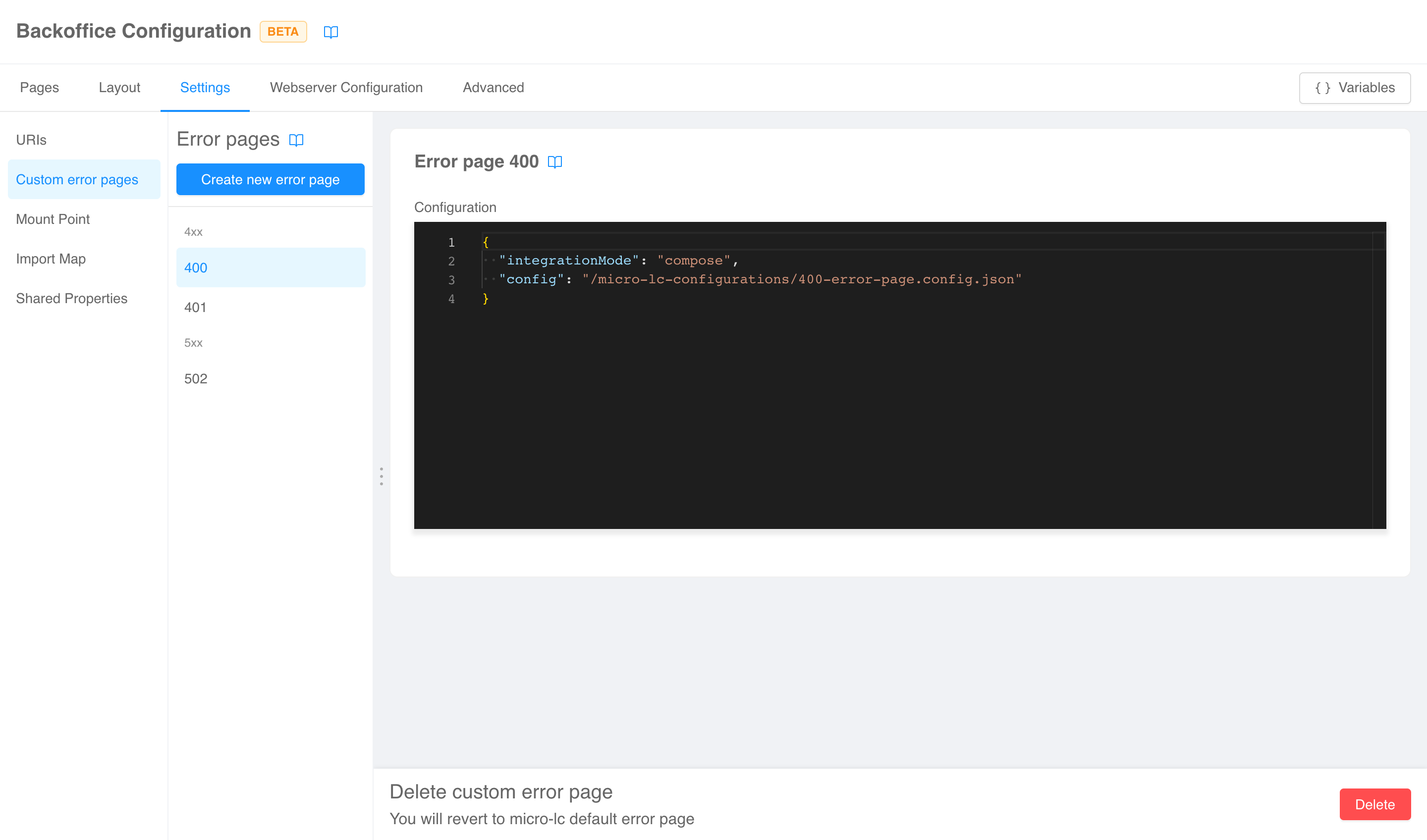Viewport: 1427px width, 840px height.
Task: Switch to the Layout tab
Action: (x=119, y=87)
